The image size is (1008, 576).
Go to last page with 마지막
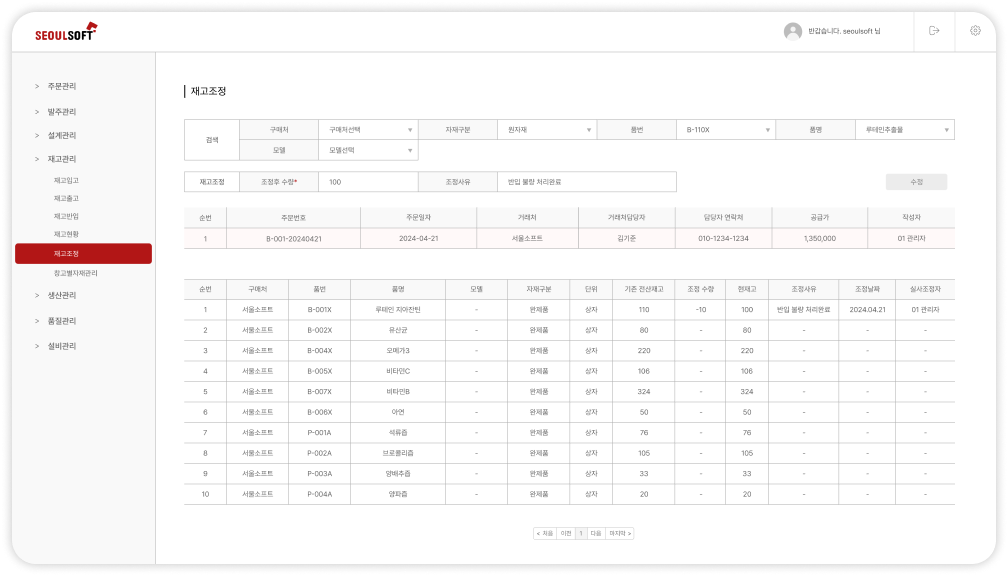620,534
